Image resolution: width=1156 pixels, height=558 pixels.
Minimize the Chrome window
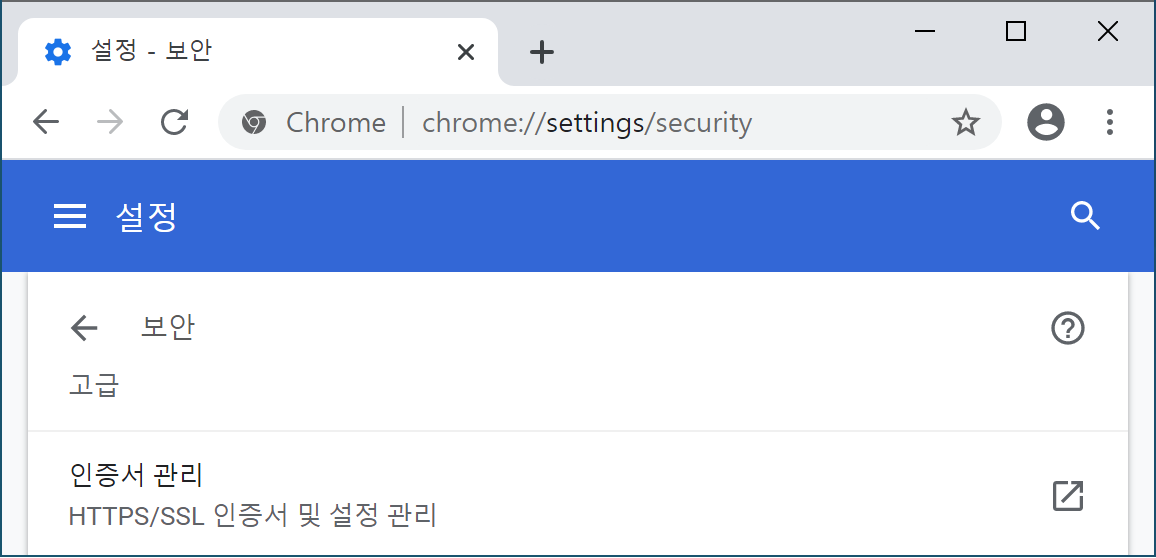[925, 32]
